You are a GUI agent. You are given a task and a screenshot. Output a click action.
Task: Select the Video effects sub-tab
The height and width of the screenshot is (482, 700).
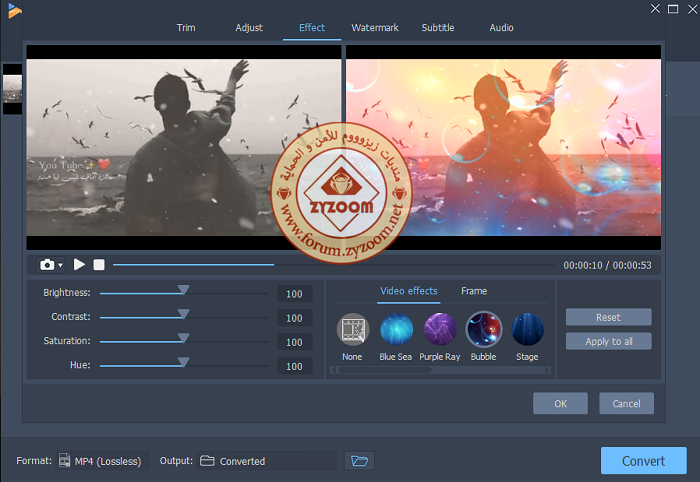(x=409, y=291)
